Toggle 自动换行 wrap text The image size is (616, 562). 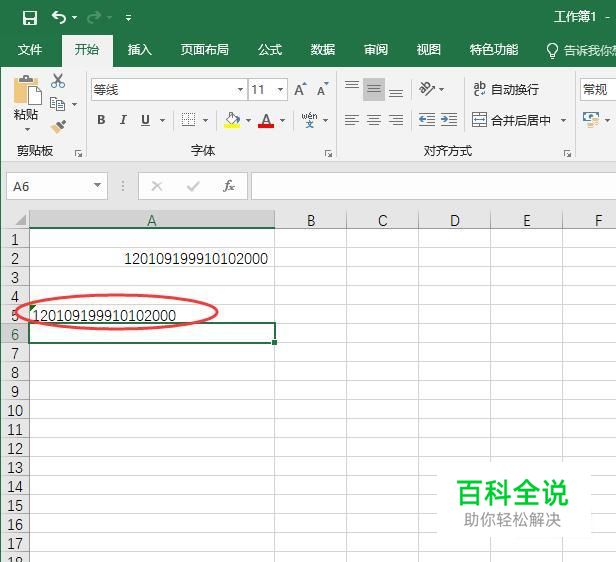click(506, 90)
